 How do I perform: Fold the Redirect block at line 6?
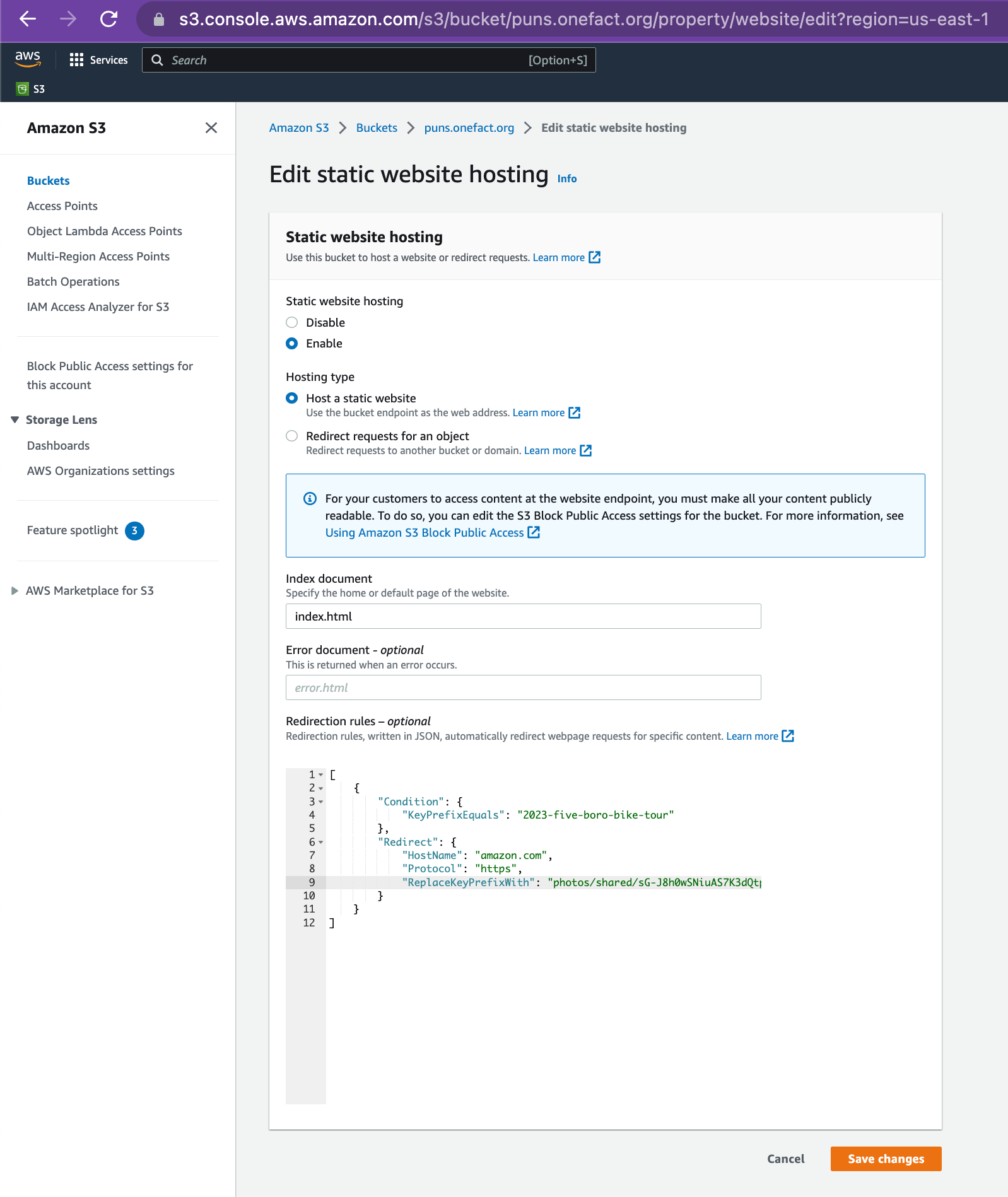click(320, 843)
